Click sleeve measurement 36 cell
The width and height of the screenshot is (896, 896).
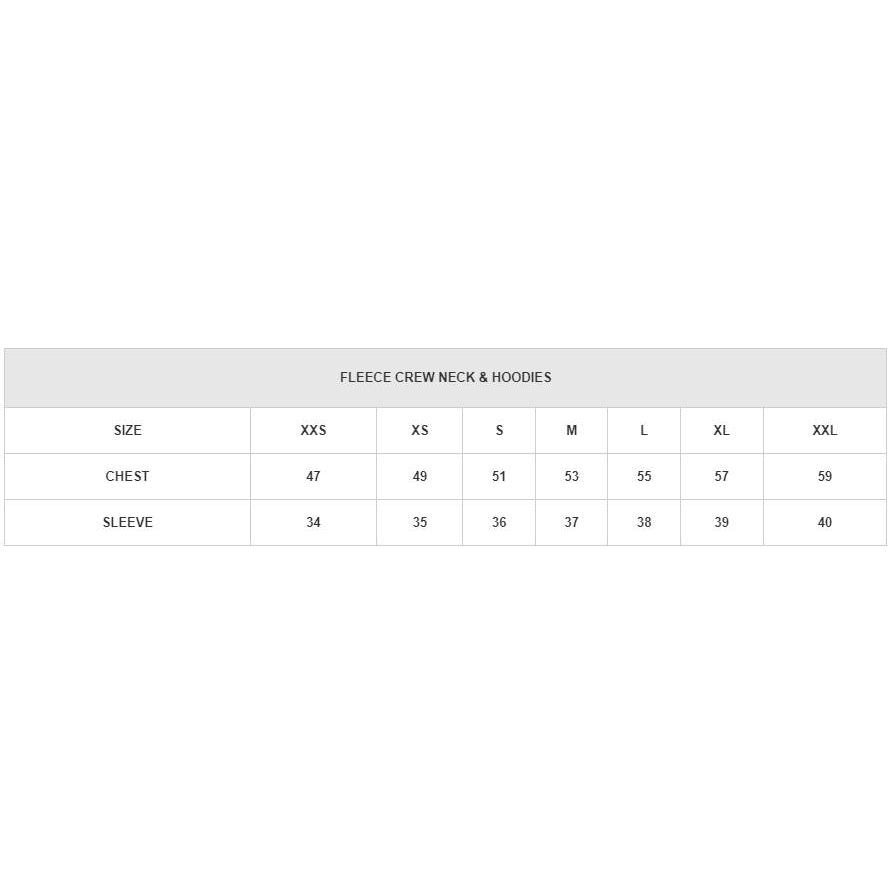(x=499, y=523)
